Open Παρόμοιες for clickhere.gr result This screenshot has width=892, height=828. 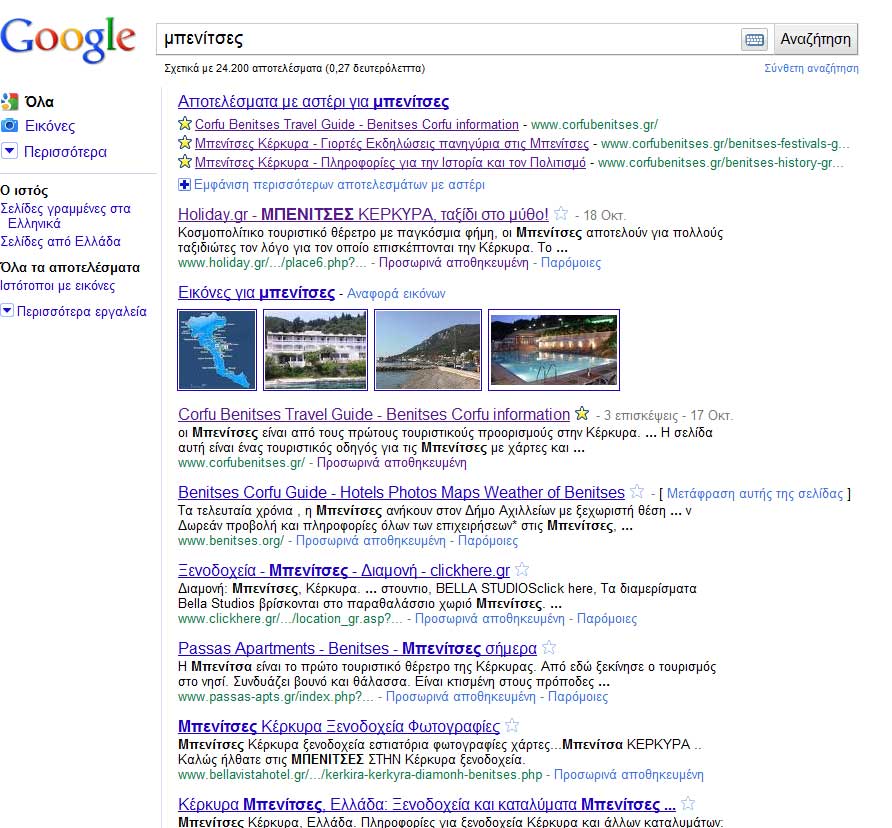coord(607,619)
